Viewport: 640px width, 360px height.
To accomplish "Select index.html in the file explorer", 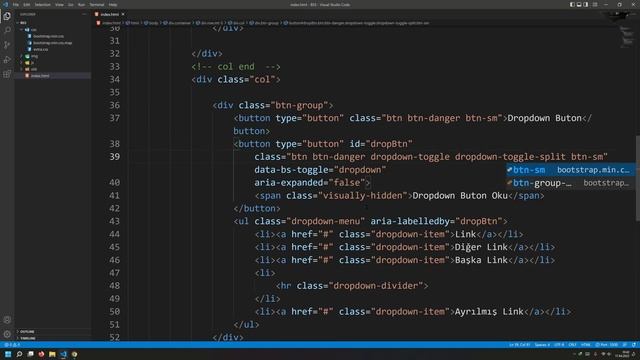I will pos(40,76).
